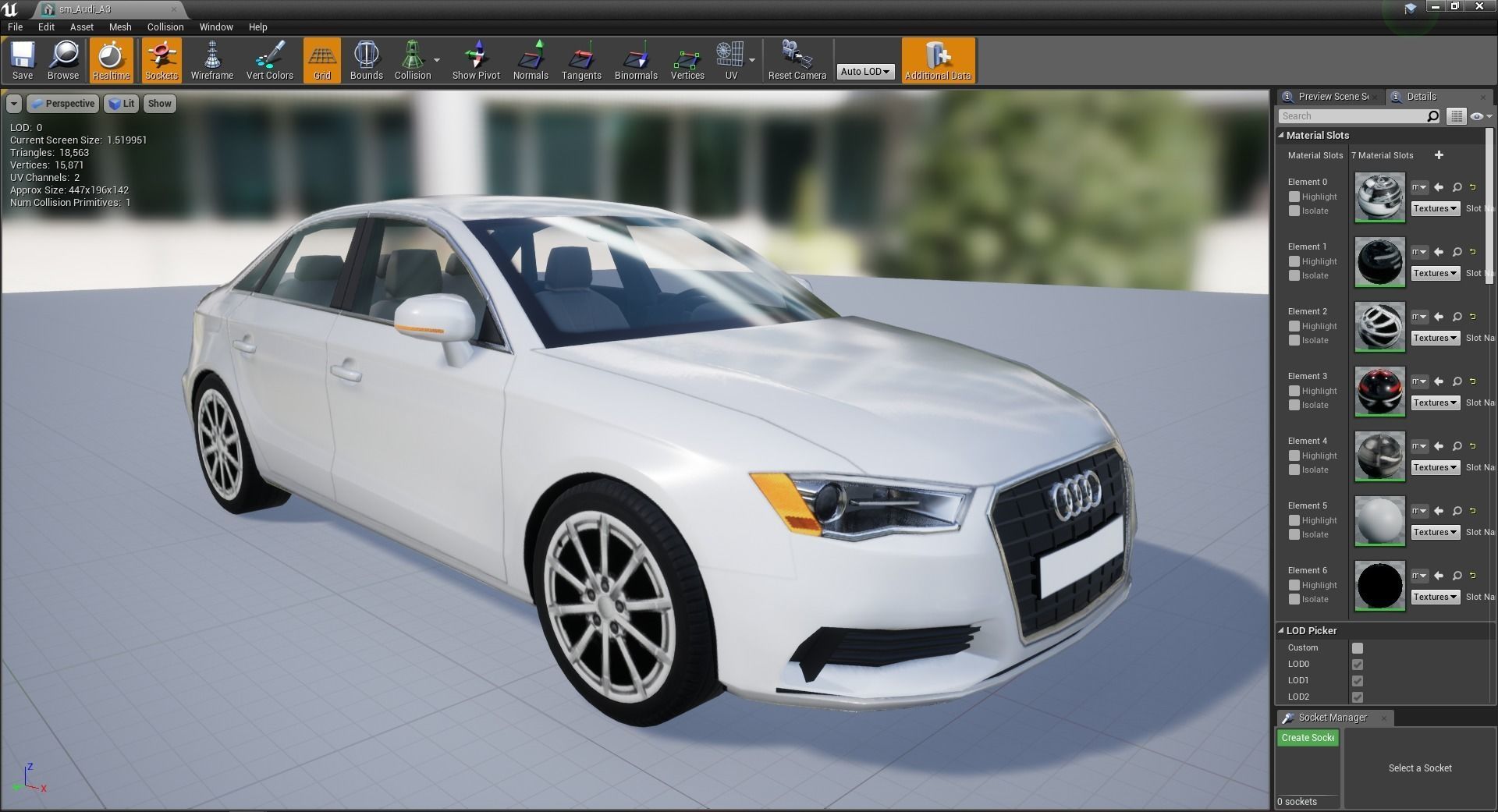The height and width of the screenshot is (812, 1498).
Task: Open the Auto LOD dropdown
Action: [x=865, y=71]
